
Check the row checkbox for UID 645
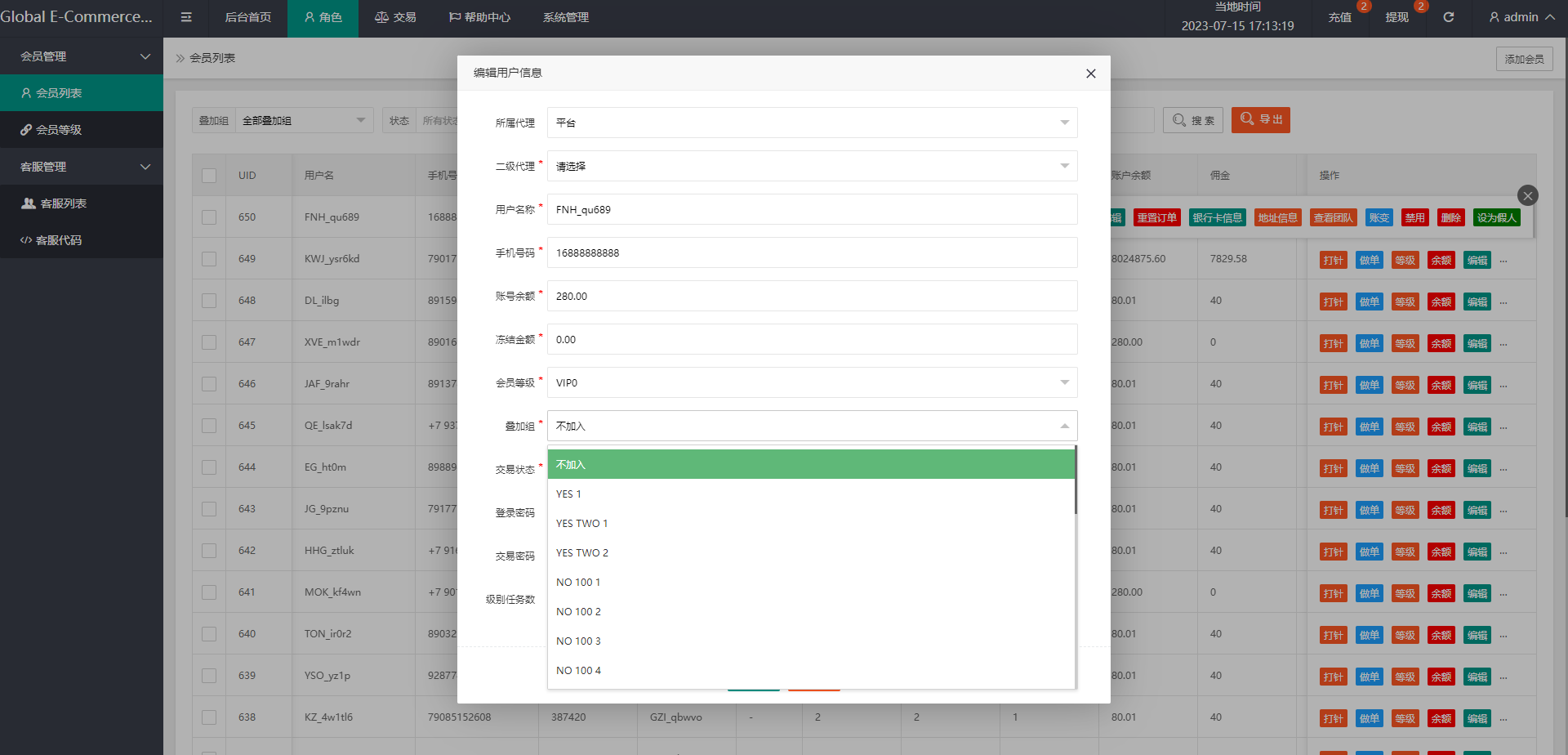[x=209, y=426]
